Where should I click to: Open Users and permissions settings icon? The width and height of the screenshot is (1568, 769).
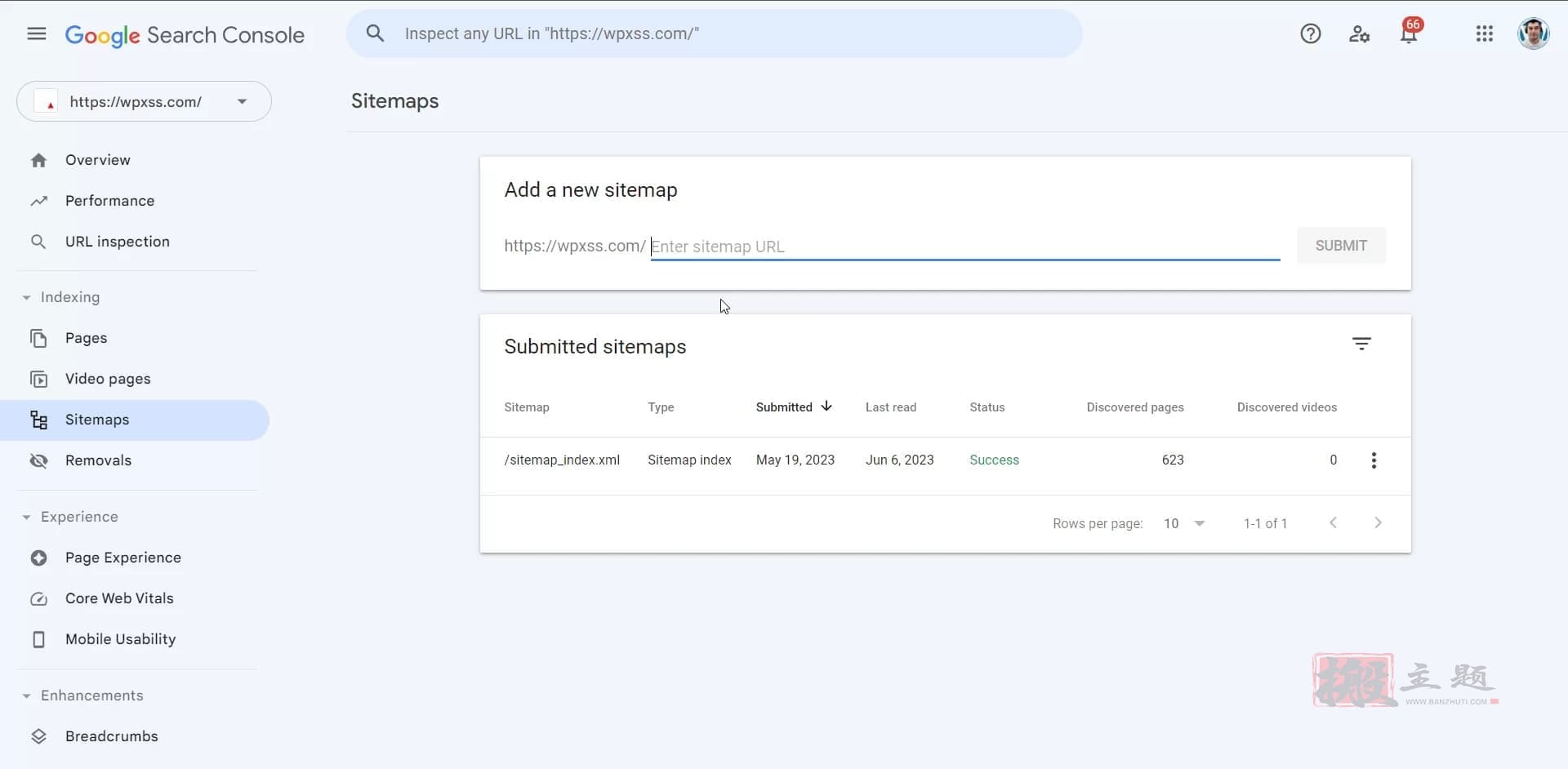click(1359, 33)
